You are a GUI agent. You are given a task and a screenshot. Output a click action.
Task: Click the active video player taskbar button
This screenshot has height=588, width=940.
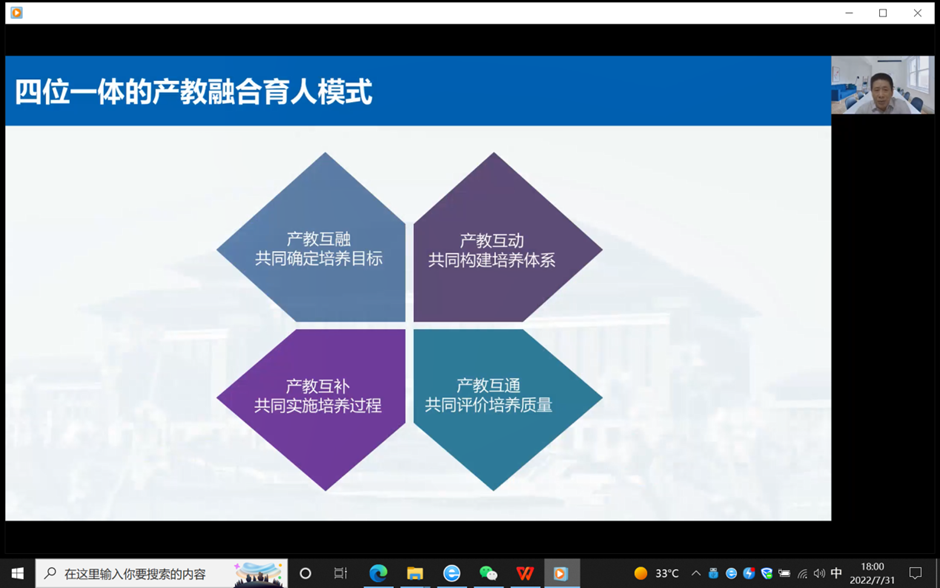coord(561,573)
